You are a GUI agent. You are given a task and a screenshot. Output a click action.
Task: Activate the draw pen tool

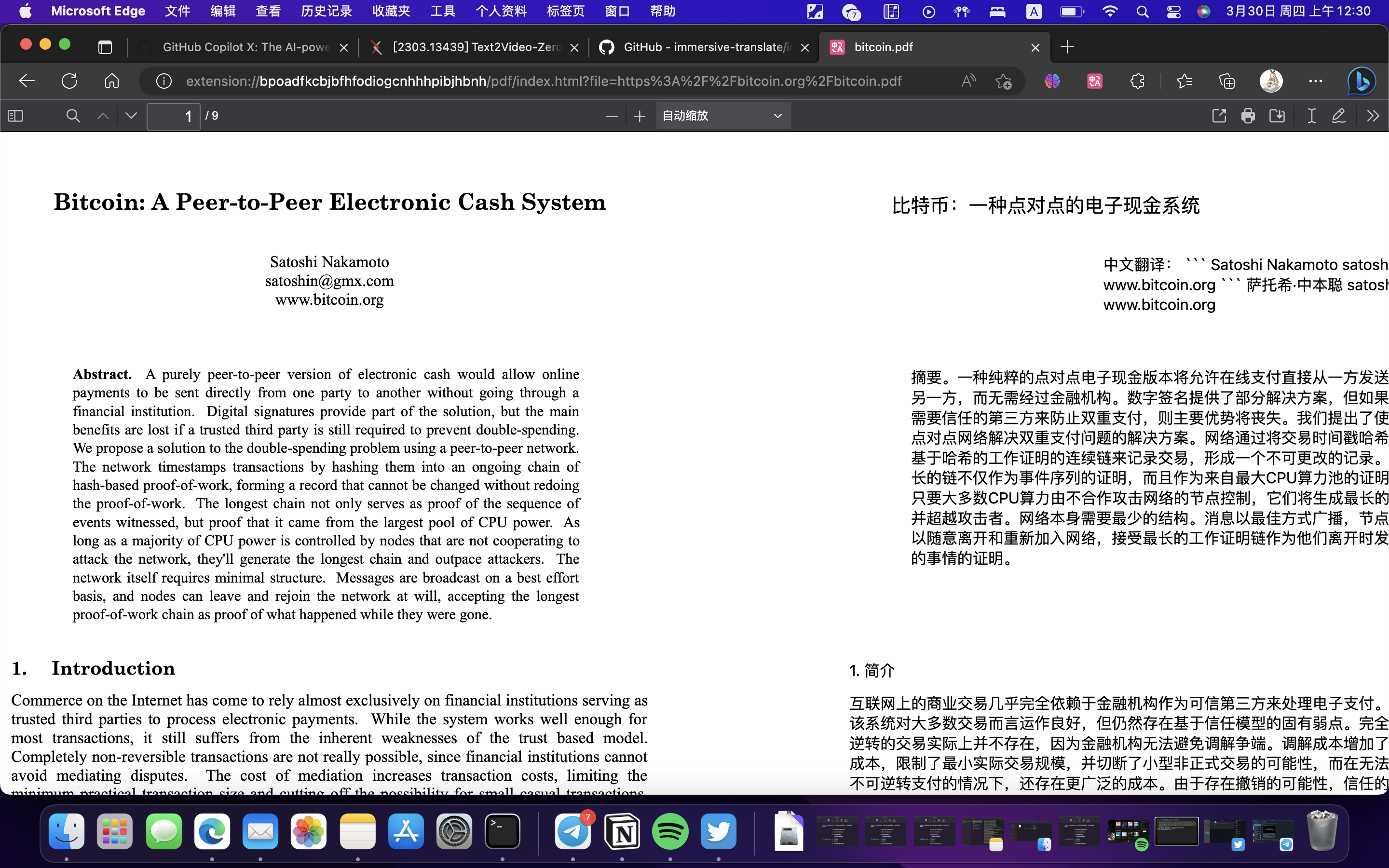coord(1338,116)
